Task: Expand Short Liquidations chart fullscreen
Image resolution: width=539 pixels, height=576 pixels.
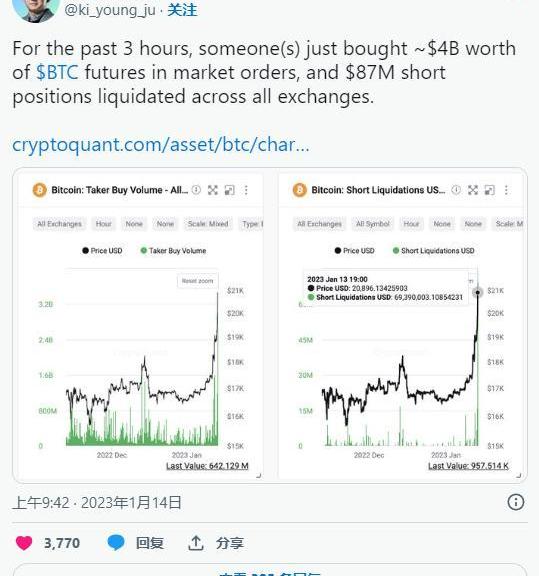Action: pos(473,190)
